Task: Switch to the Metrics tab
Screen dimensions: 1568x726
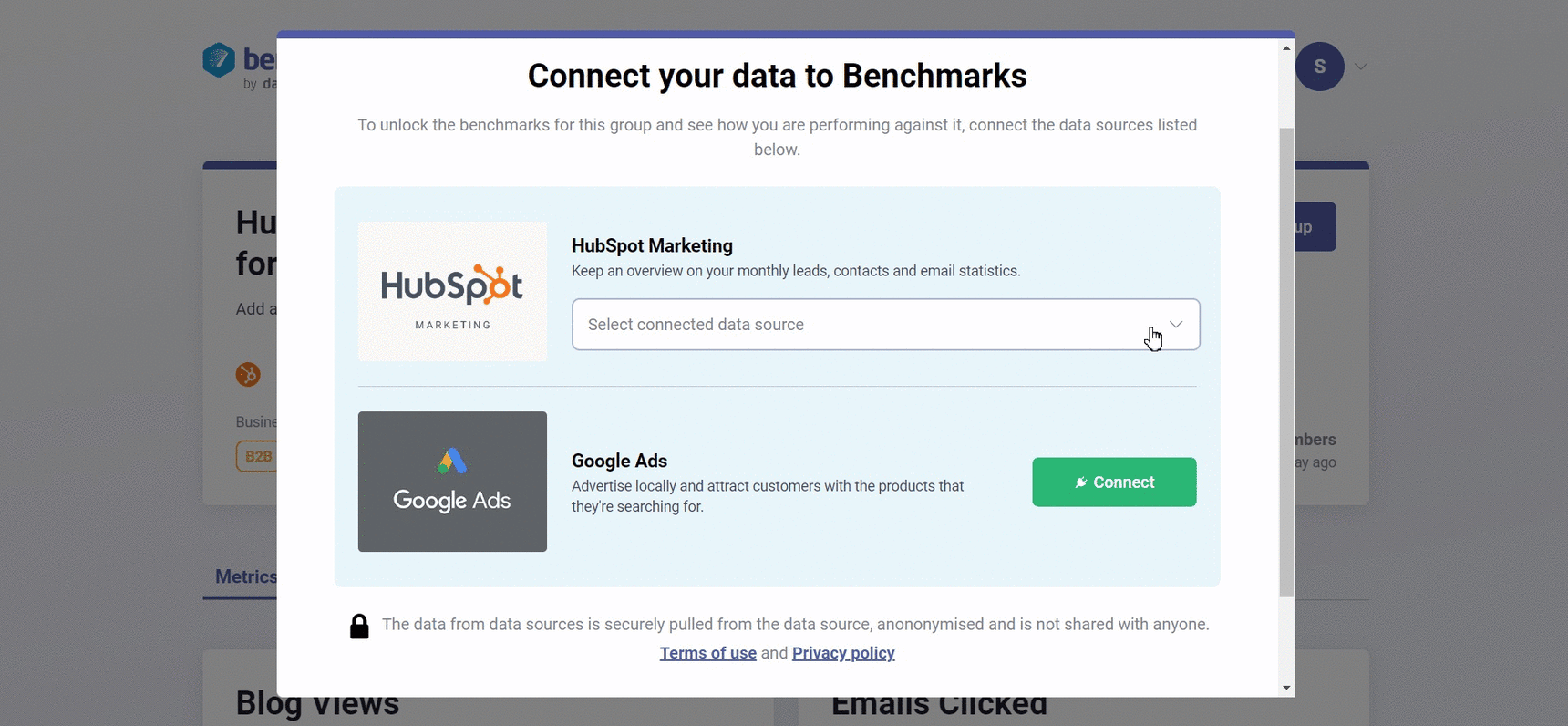Action: click(x=245, y=576)
